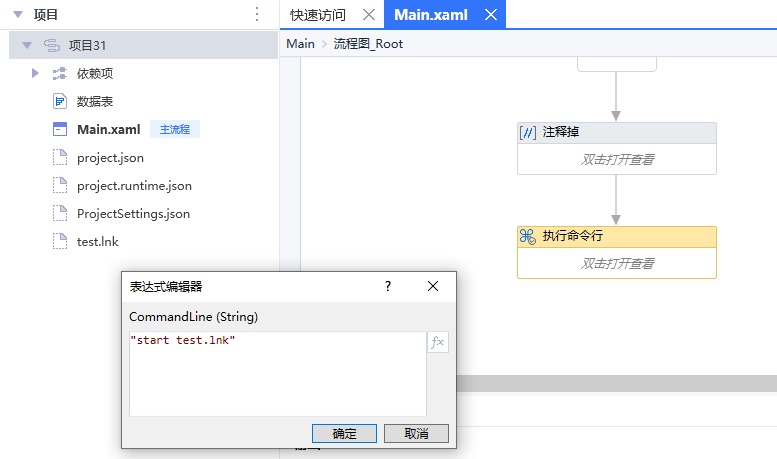This screenshot has height=459, width=777.
Task: Click the 依赖项 dependencies icon
Action: click(x=59, y=73)
